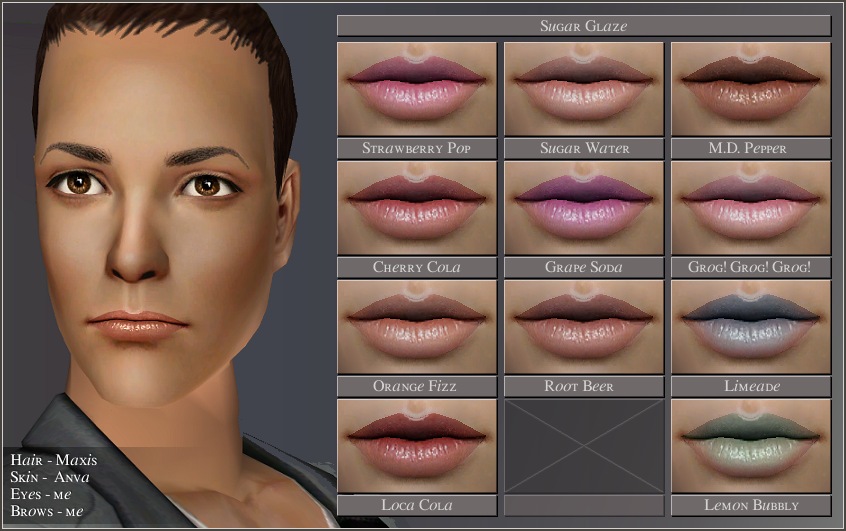846x531 pixels.
Task: Pick the Limeade blue-grey lip thumbnail
Action: click(751, 326)
